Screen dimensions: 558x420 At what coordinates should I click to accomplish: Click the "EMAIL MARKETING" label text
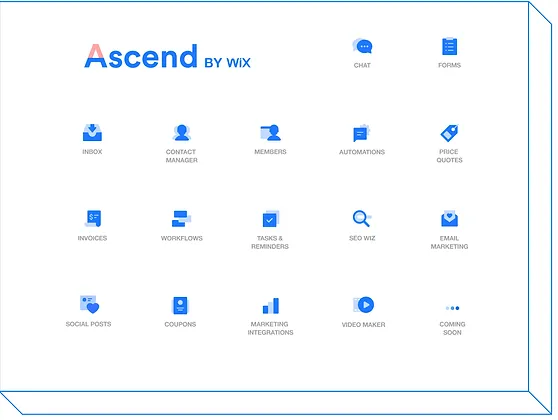(449, 242)
